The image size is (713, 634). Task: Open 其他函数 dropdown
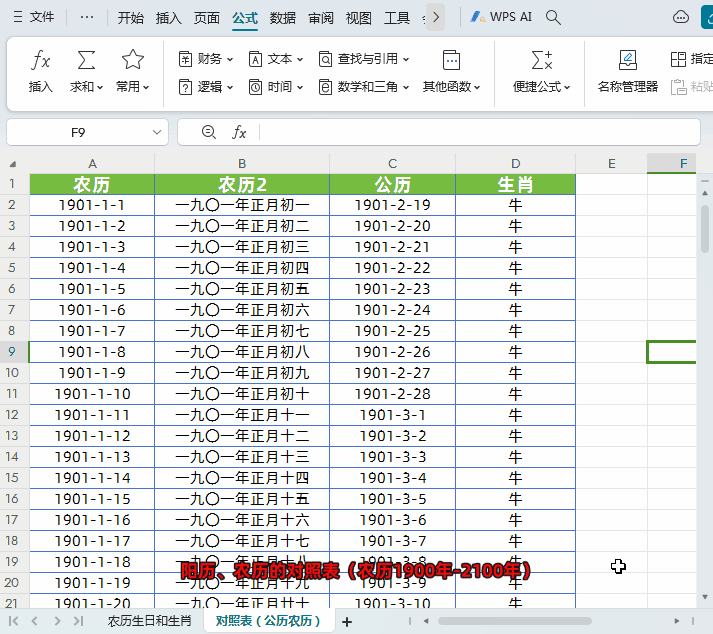coord(451,71)
